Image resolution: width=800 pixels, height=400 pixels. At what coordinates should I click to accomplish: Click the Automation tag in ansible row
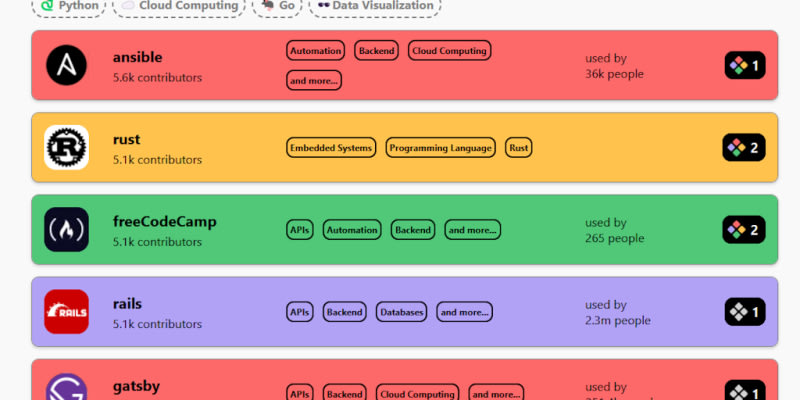315,51
